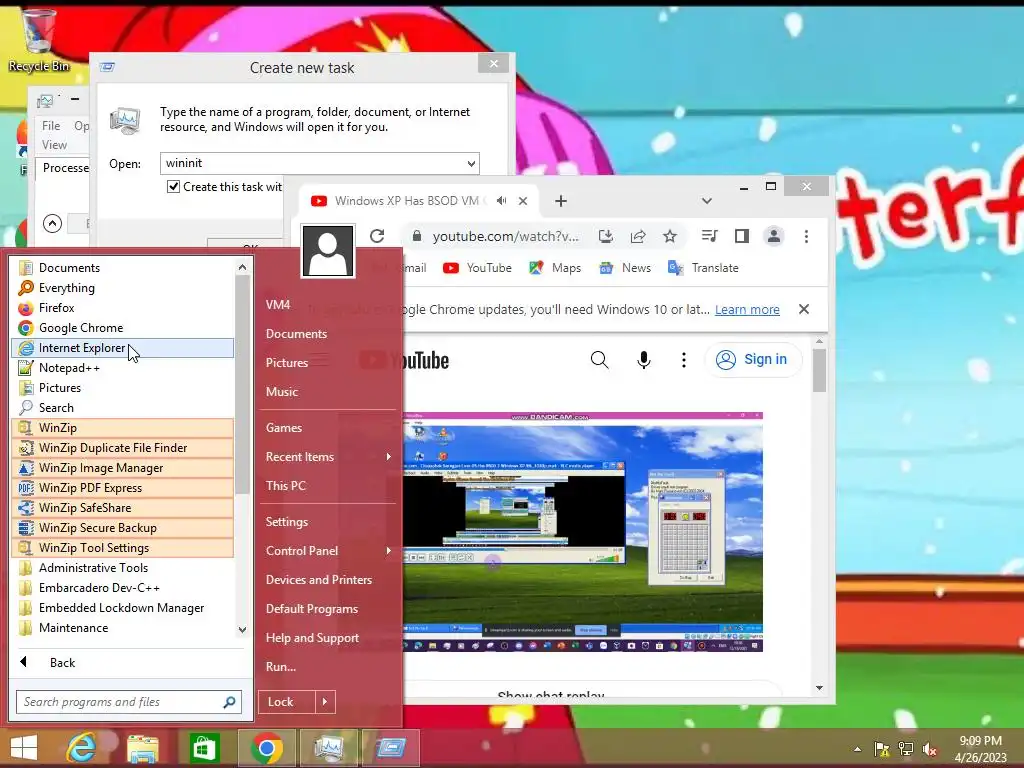Image resolution: width=1024 pixels, height=768 pixels.
Task: Switch to Google Chrome on the taskbar
Action: pyautogui.click(x=266, y=748)
